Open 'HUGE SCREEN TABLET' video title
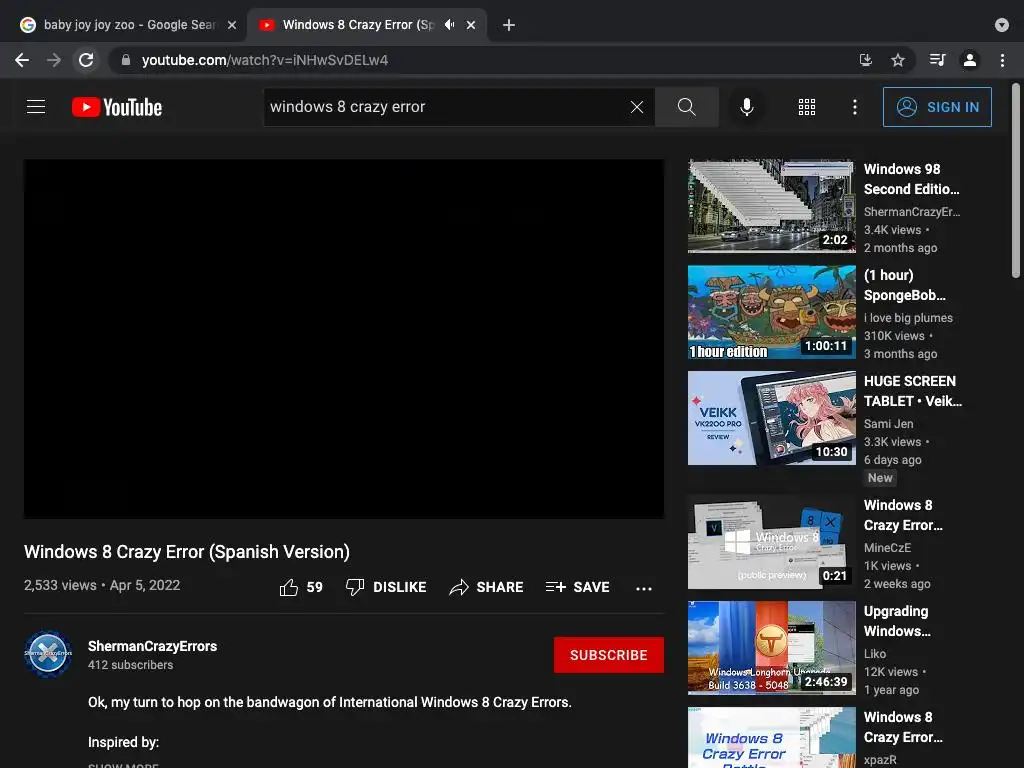1024x768 pixels. pyautogui.click(x=912, y=391)
